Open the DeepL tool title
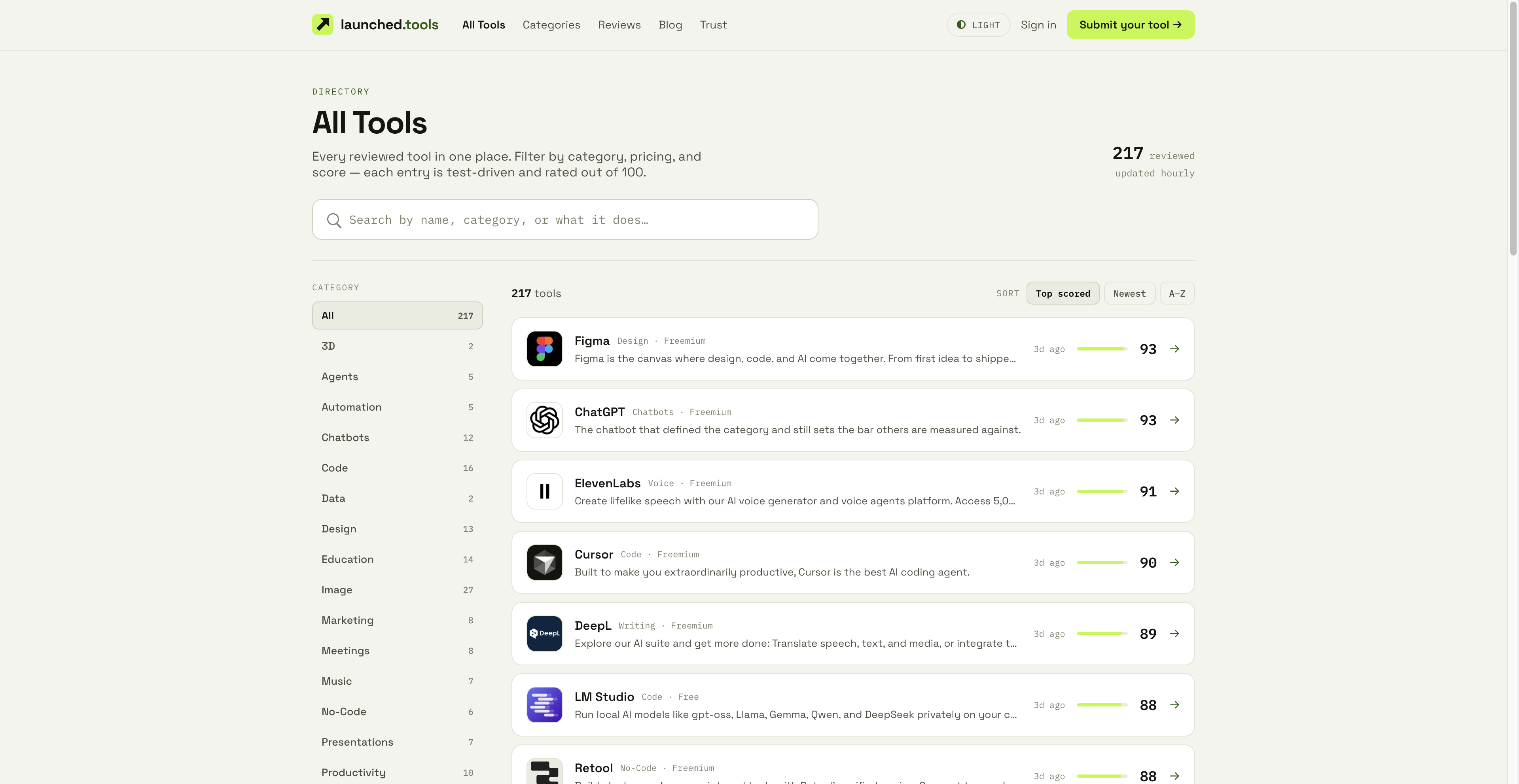 coord(593,625)
